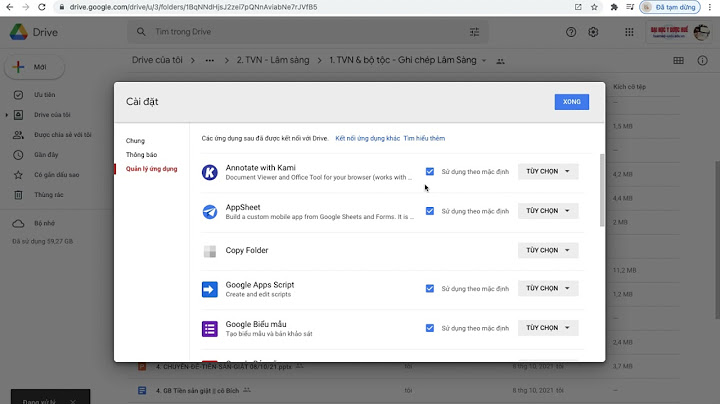Open the Kết nối ứng dụng khác link
The image size is (720, 404).
367,138
